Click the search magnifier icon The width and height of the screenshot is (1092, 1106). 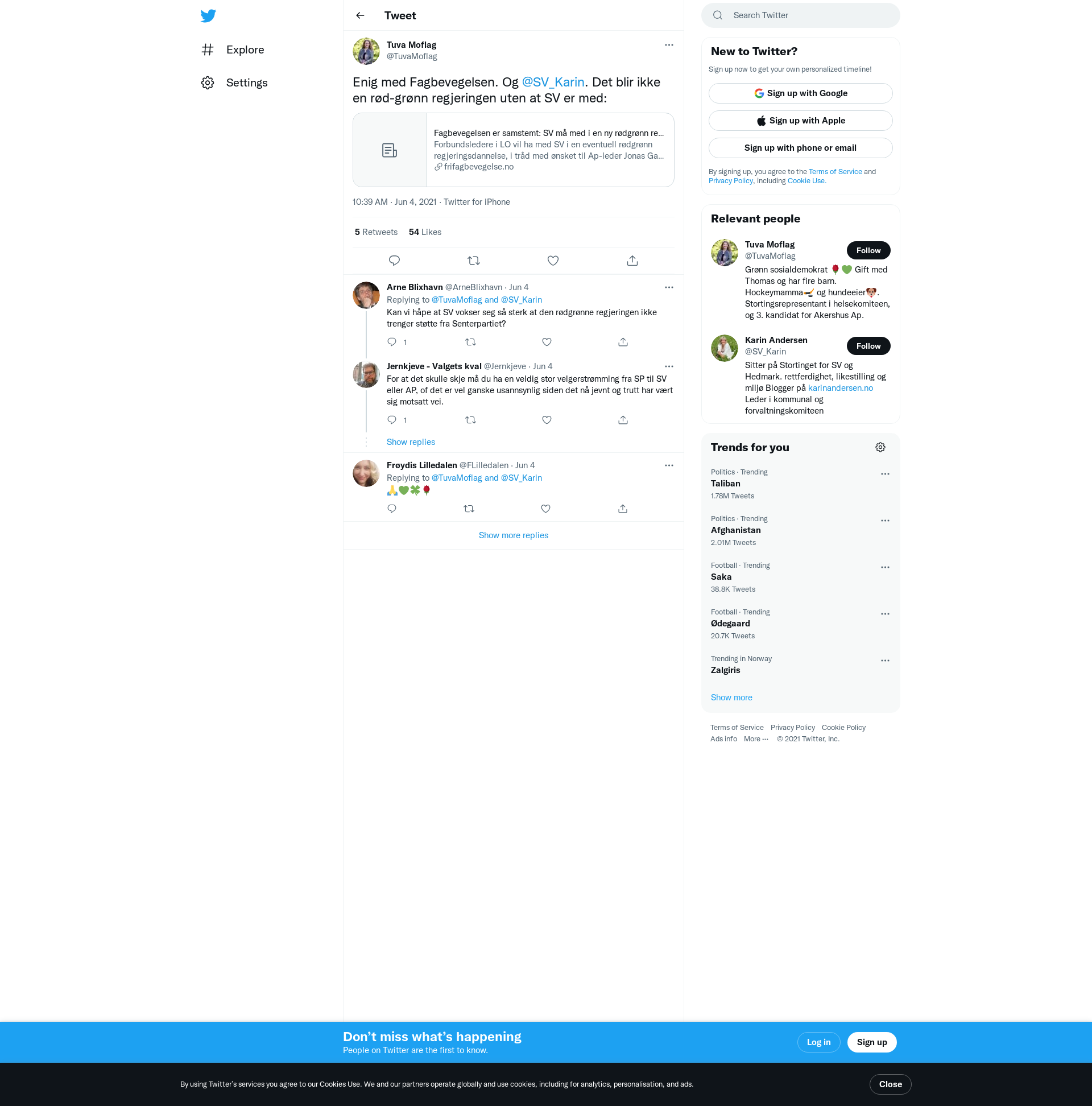(x=718, y=15)
